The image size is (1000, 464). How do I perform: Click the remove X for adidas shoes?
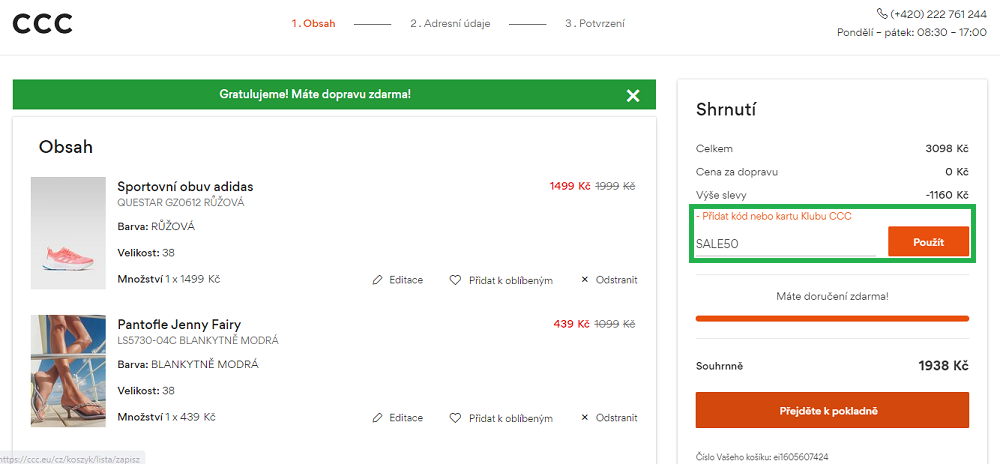[584, 280]
